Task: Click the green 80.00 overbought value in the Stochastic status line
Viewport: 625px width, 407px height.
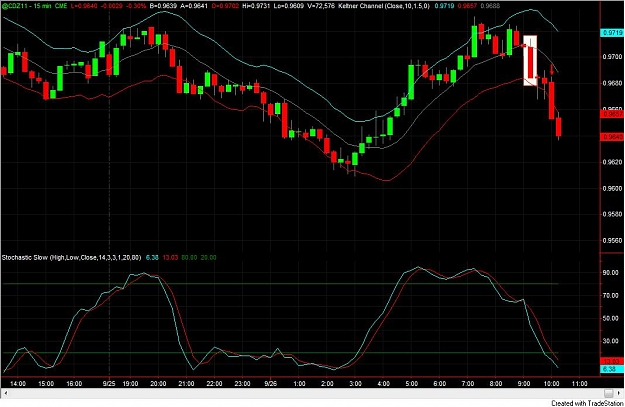Action: tap(189, 258)
